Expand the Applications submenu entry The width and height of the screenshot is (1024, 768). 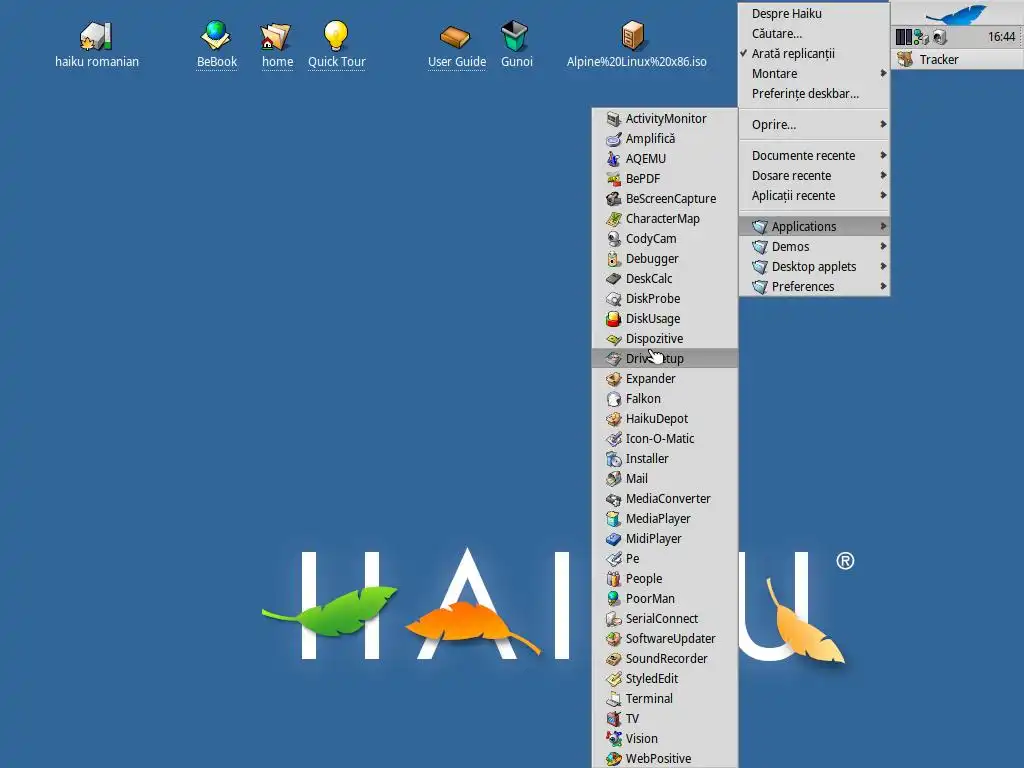(814, 227)
